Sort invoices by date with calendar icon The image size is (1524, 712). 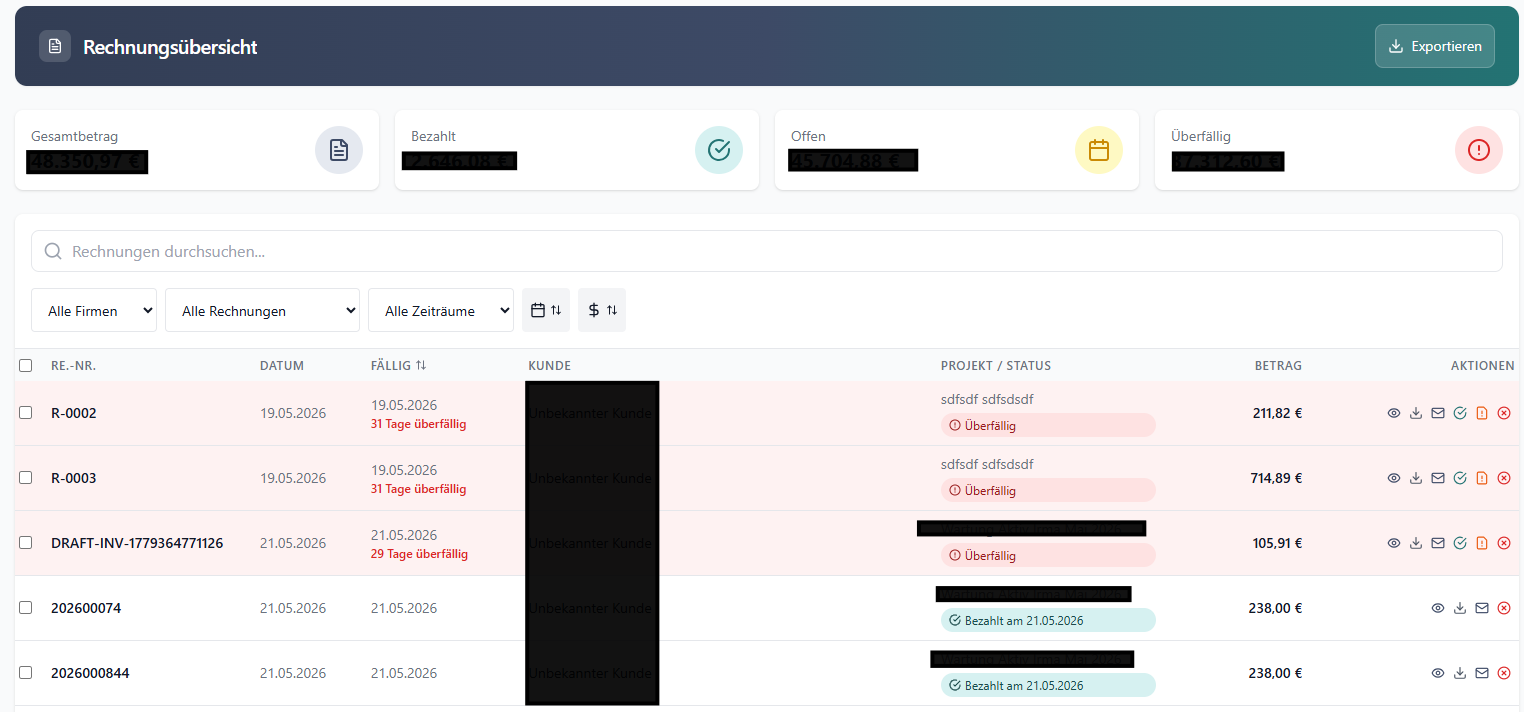pos(546,310)
